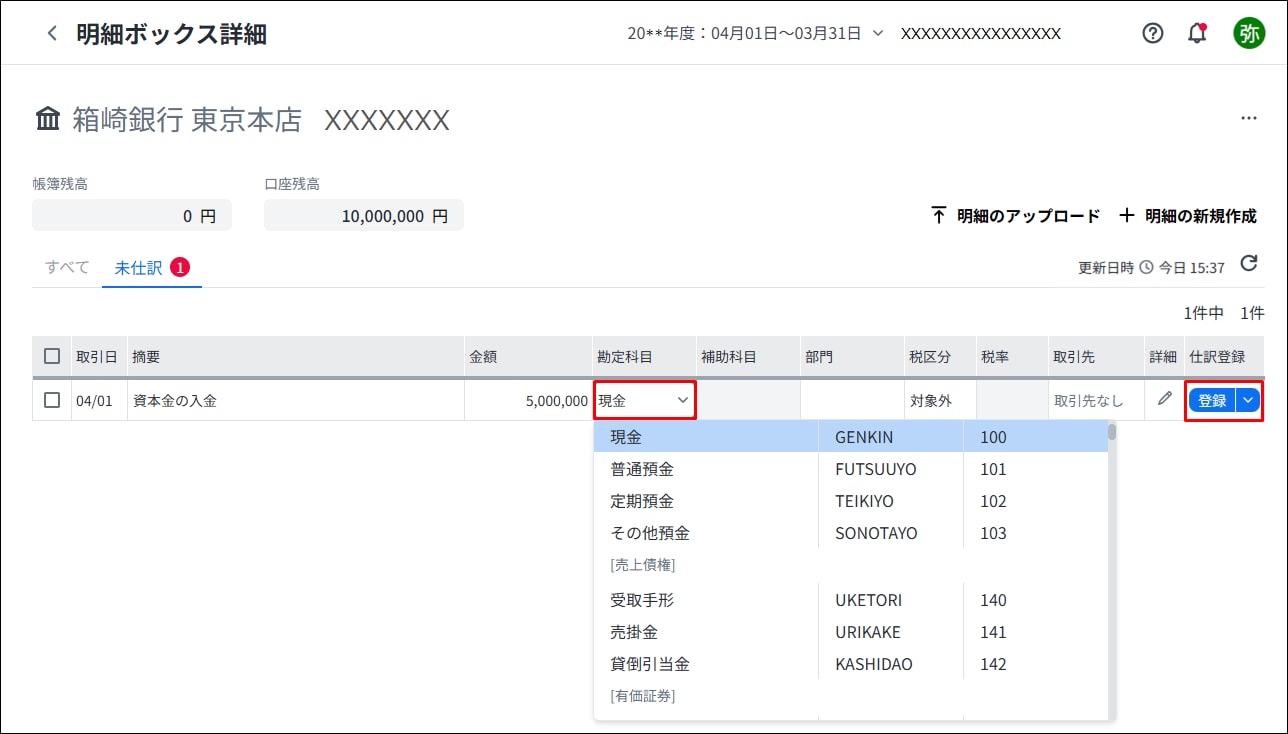
Task: Click the 摘要 column header
Action: [x=296, y=356]
